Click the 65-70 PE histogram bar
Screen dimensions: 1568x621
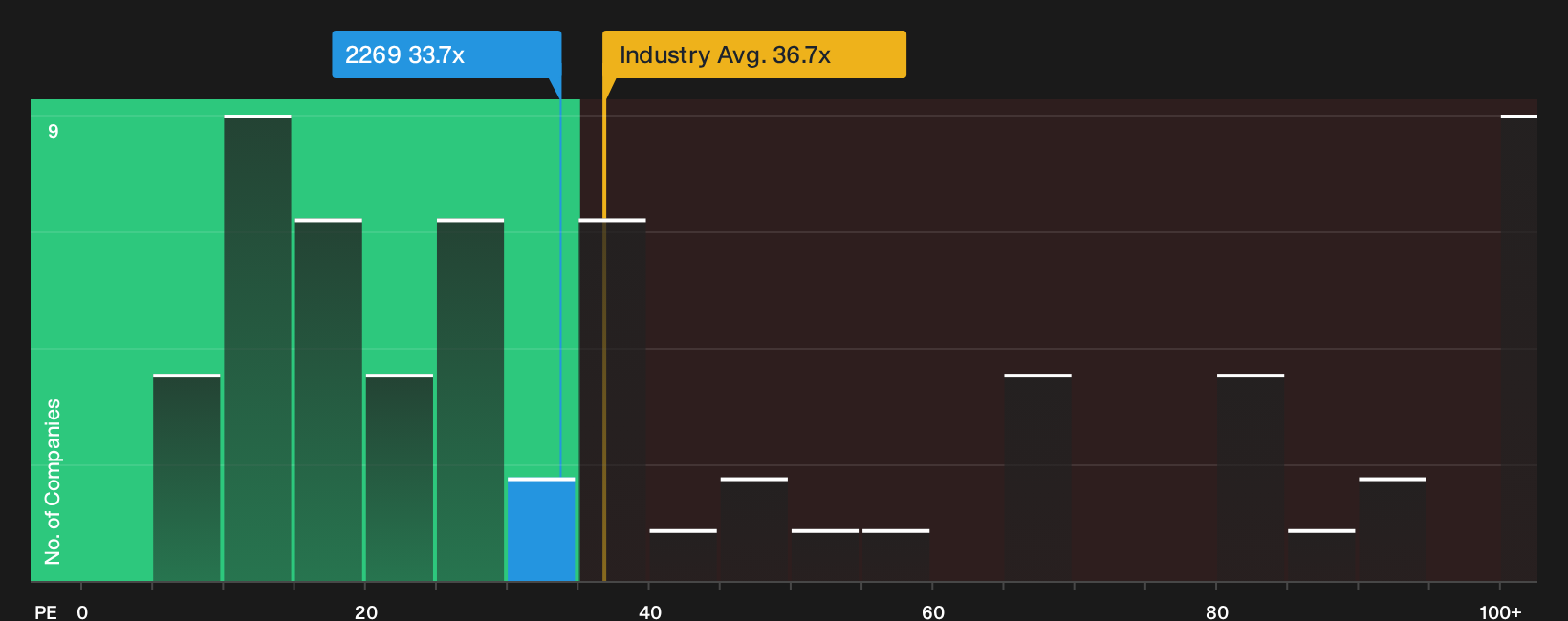pyautogui.click(x=1037, y=478)
